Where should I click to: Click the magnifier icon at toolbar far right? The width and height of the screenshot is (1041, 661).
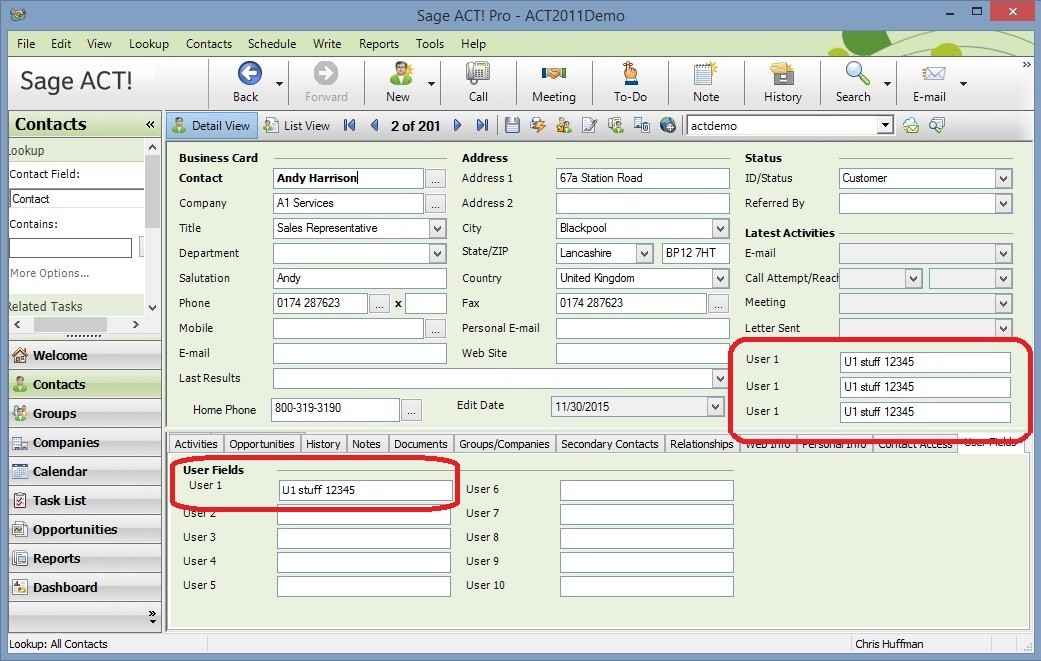tap(937, 125)
